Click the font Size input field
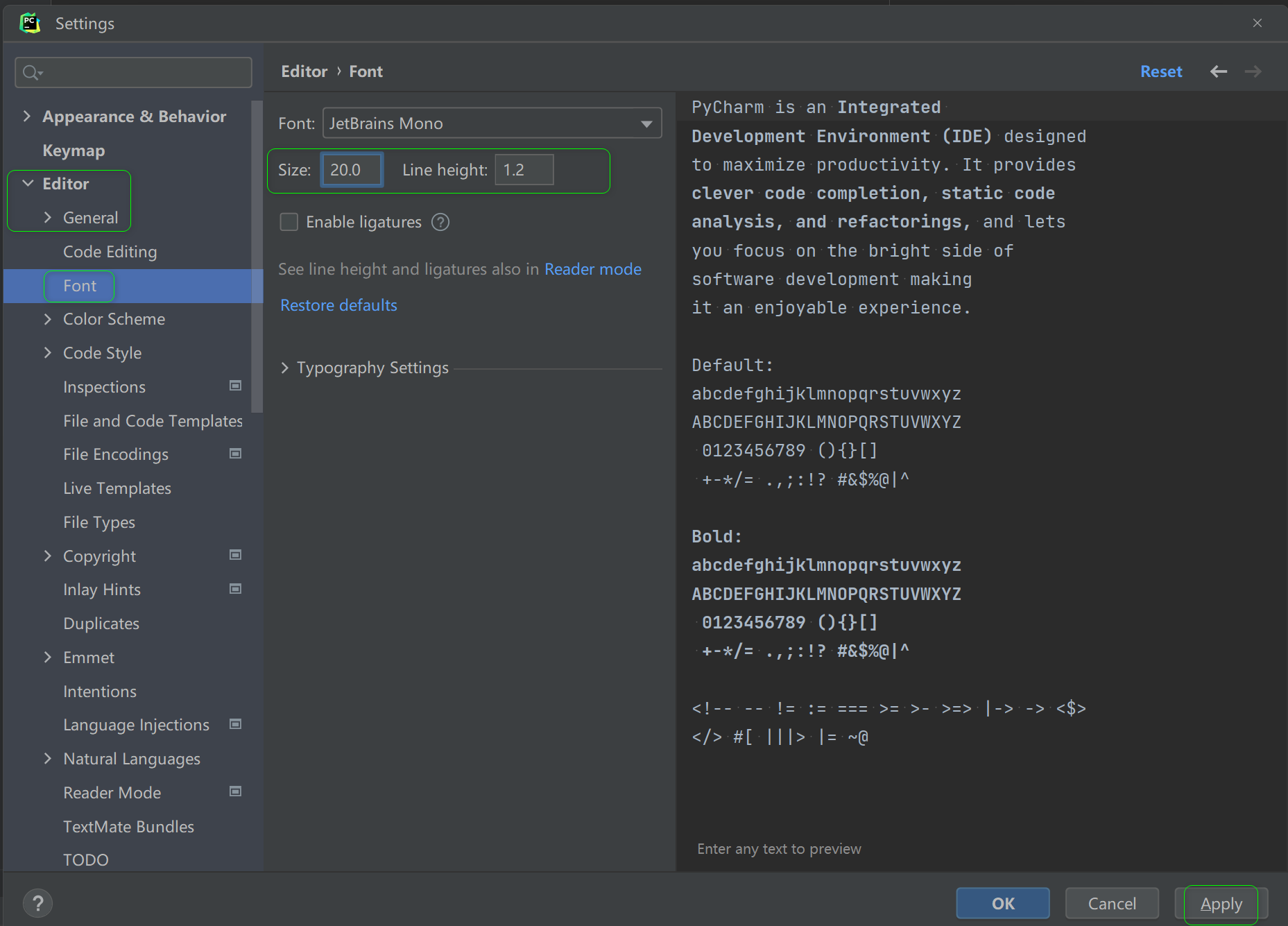Screen dimensions: 1288x926 (x=352, y=170)
